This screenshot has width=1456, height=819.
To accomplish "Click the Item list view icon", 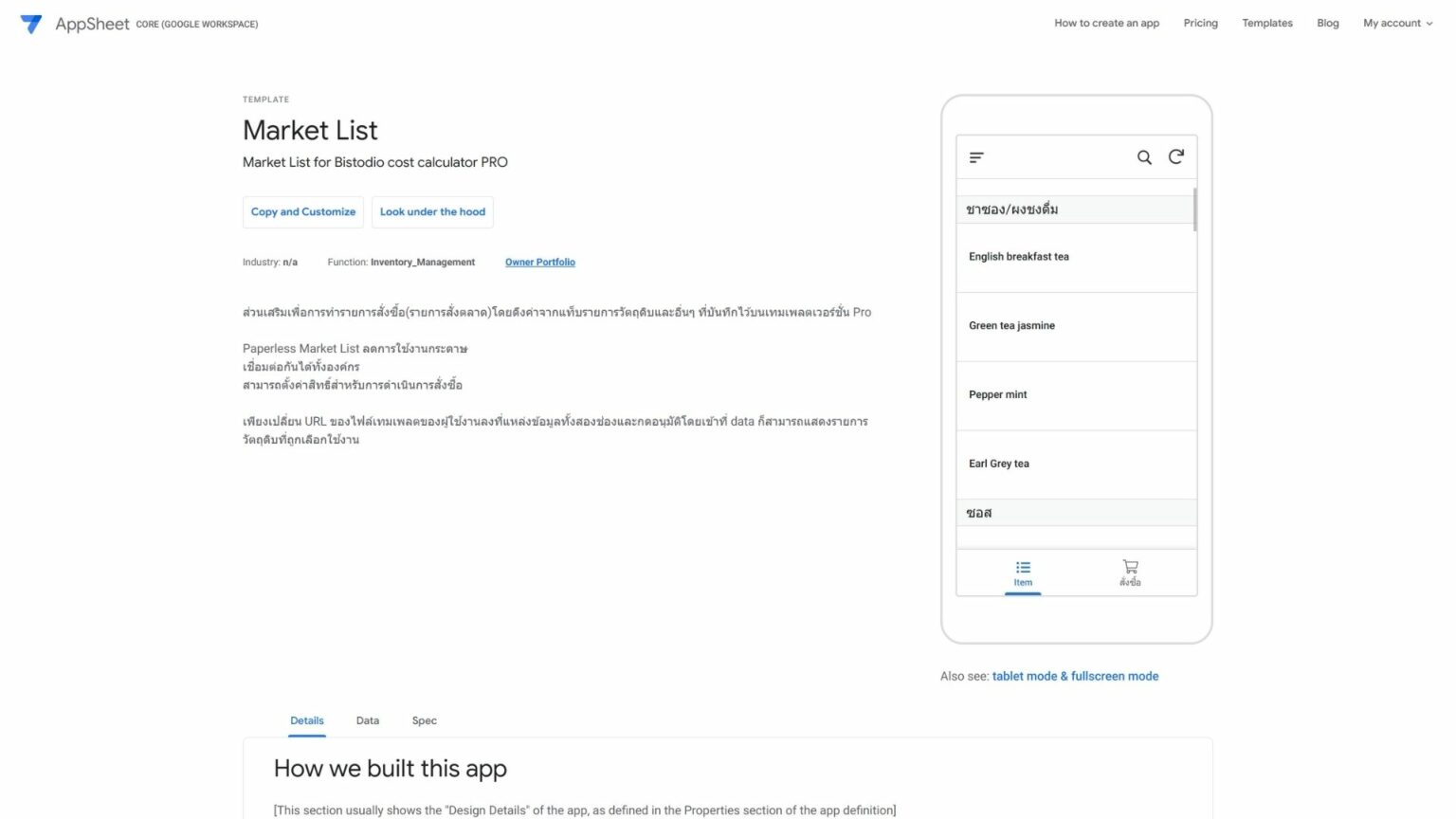I will 1023,572.
